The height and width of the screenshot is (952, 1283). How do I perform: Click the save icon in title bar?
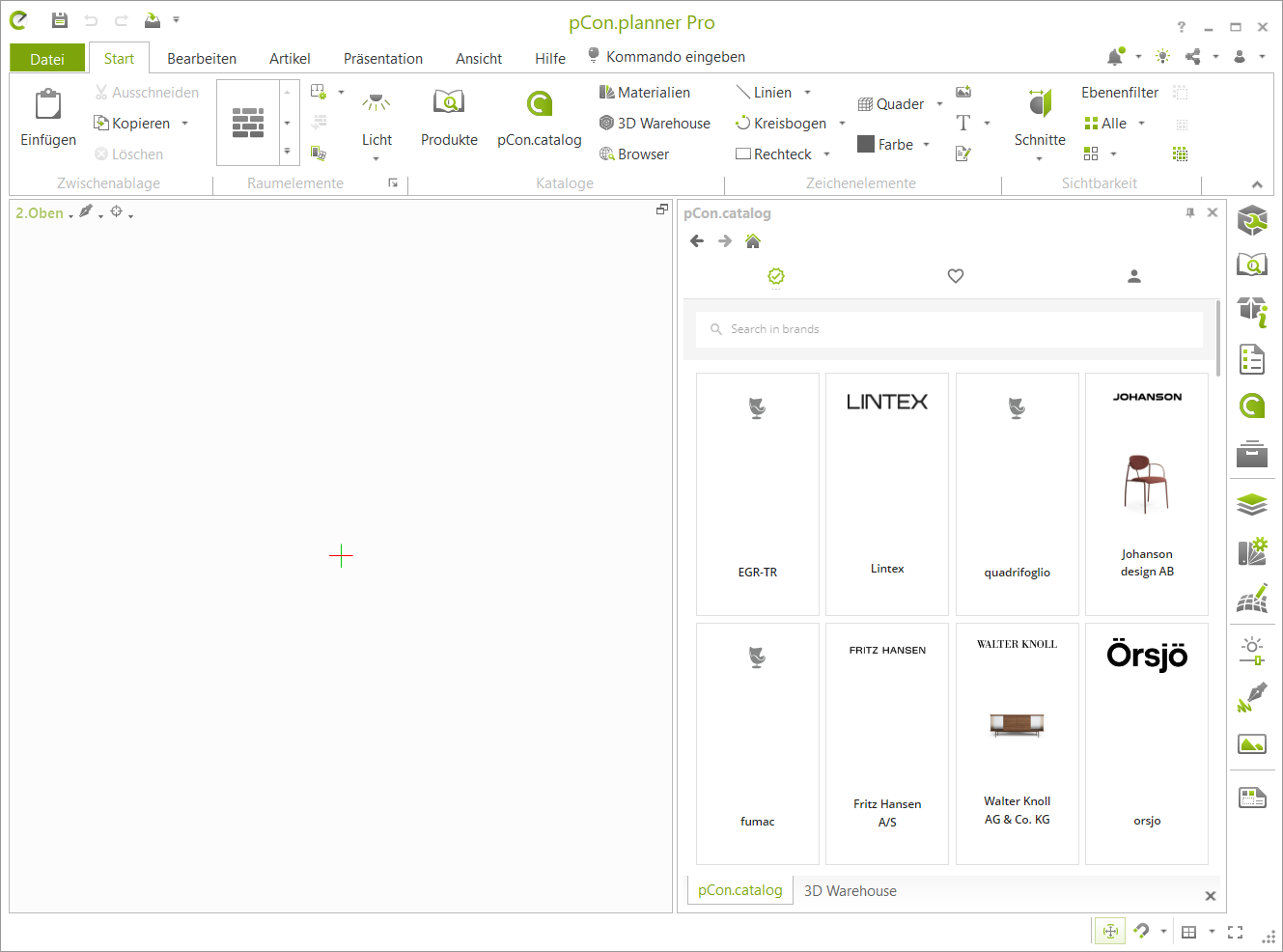60,20
